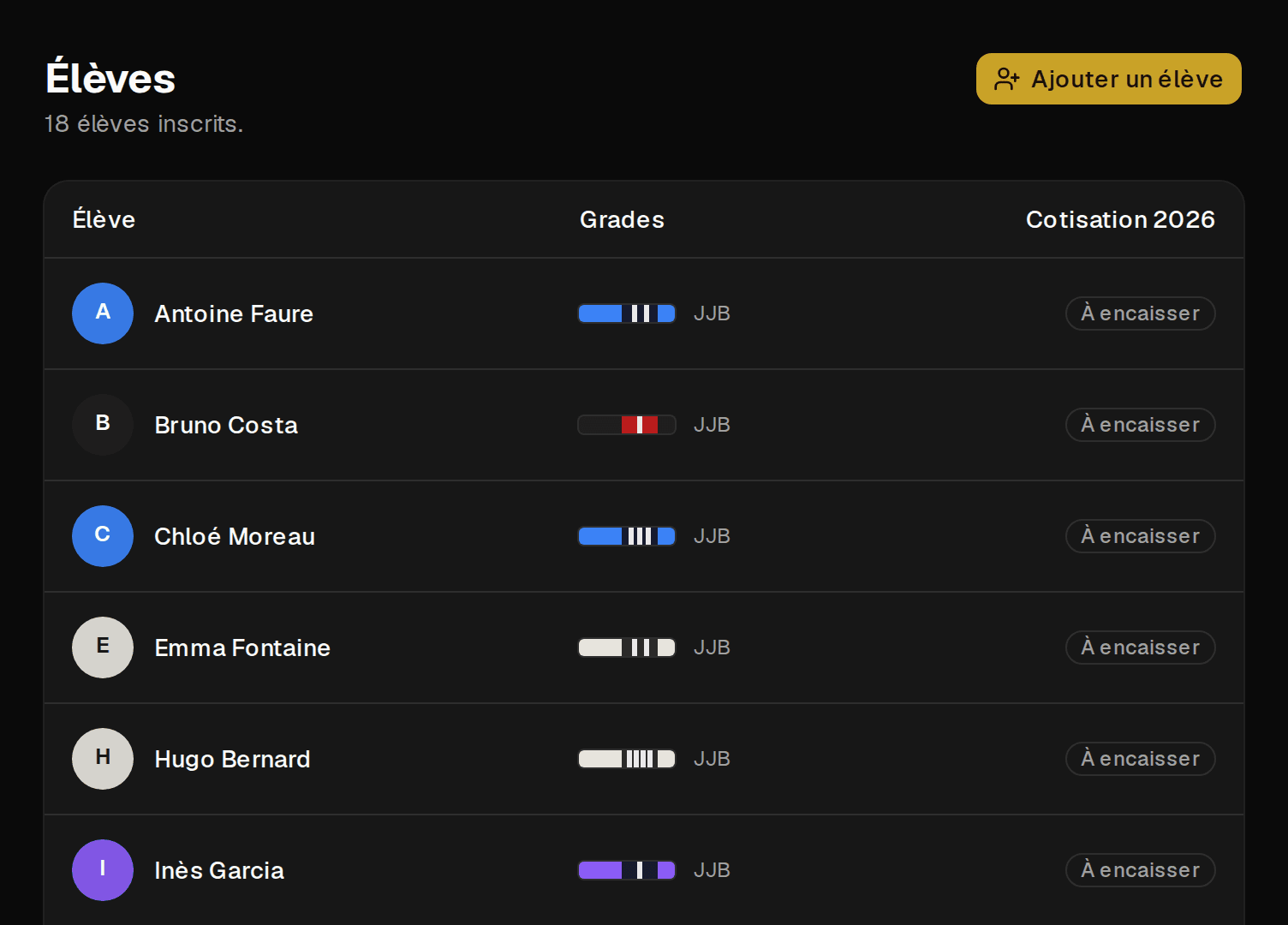Select the name Bruno Costa
1288x925 pixels.
[x=226, y=425]
